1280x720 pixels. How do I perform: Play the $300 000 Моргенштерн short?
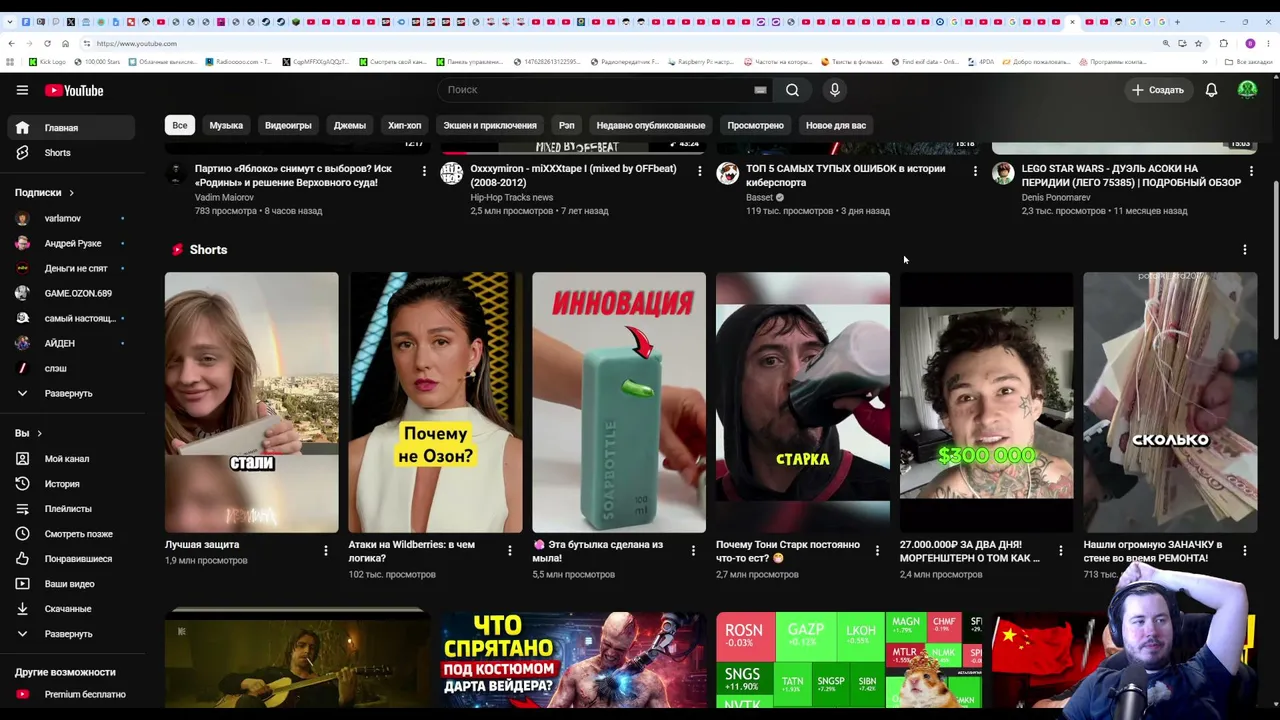(x=986, y=402)
